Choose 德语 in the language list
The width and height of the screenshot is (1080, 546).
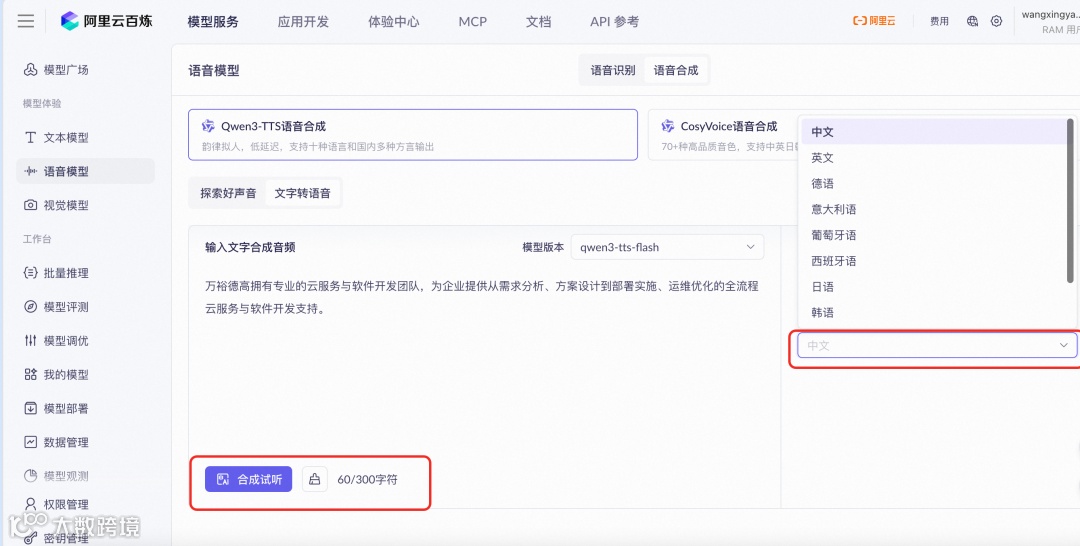(933, 183)
